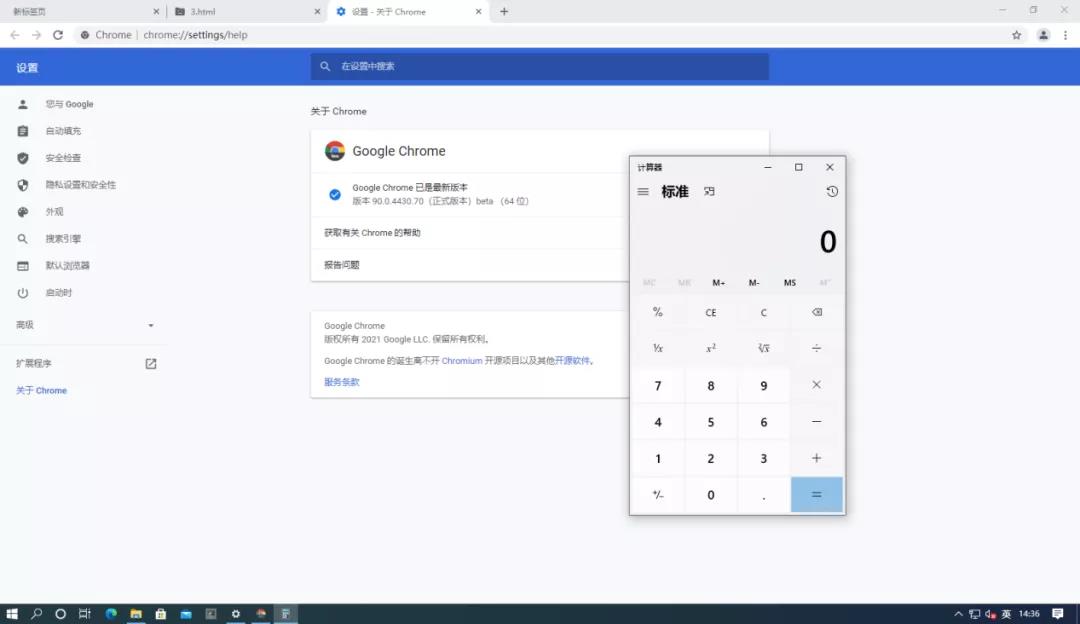Viewport: 1080px width, 624px height.
Task: Click digit 3 on the Calculator
Action: [x=763, y=458]
